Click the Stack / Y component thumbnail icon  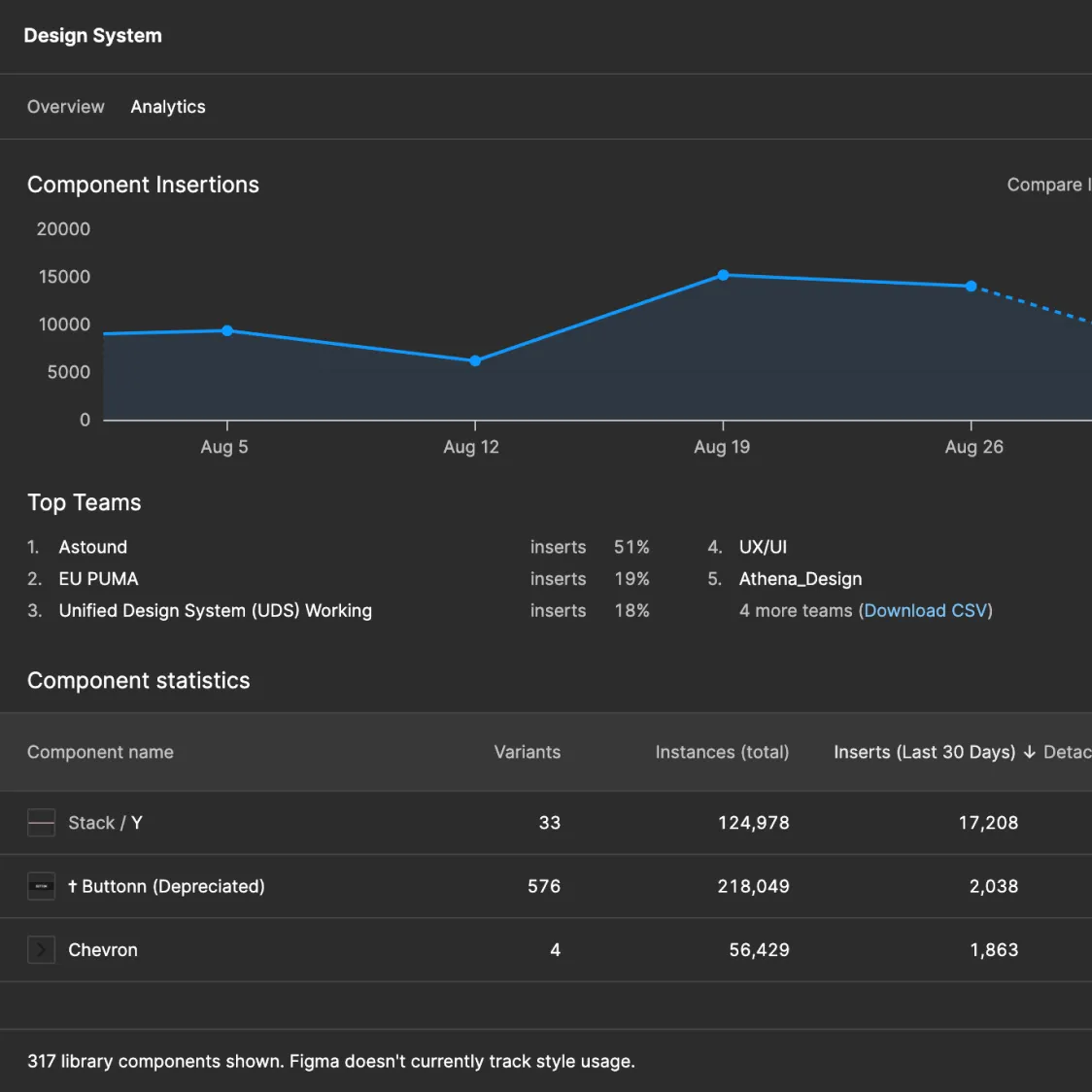(x=41, y=823)
